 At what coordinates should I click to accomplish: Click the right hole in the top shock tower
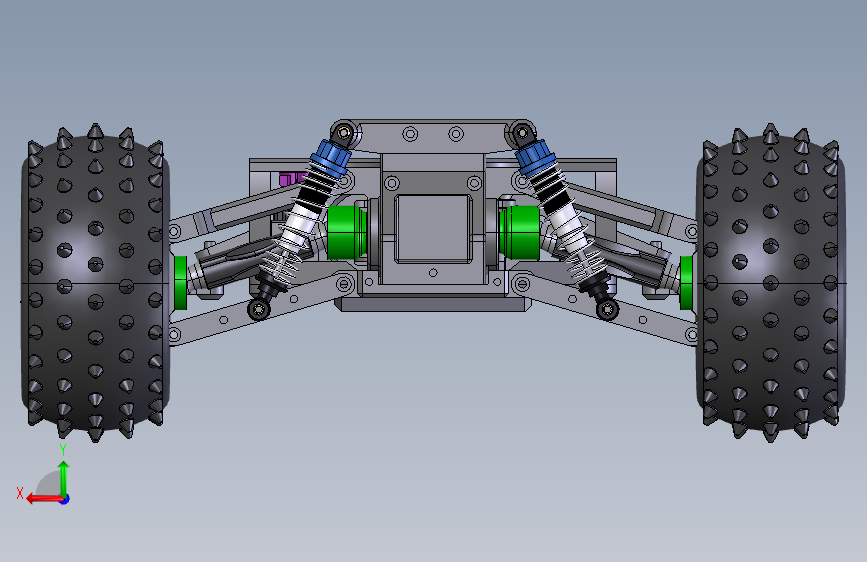[x=456, y=134]
